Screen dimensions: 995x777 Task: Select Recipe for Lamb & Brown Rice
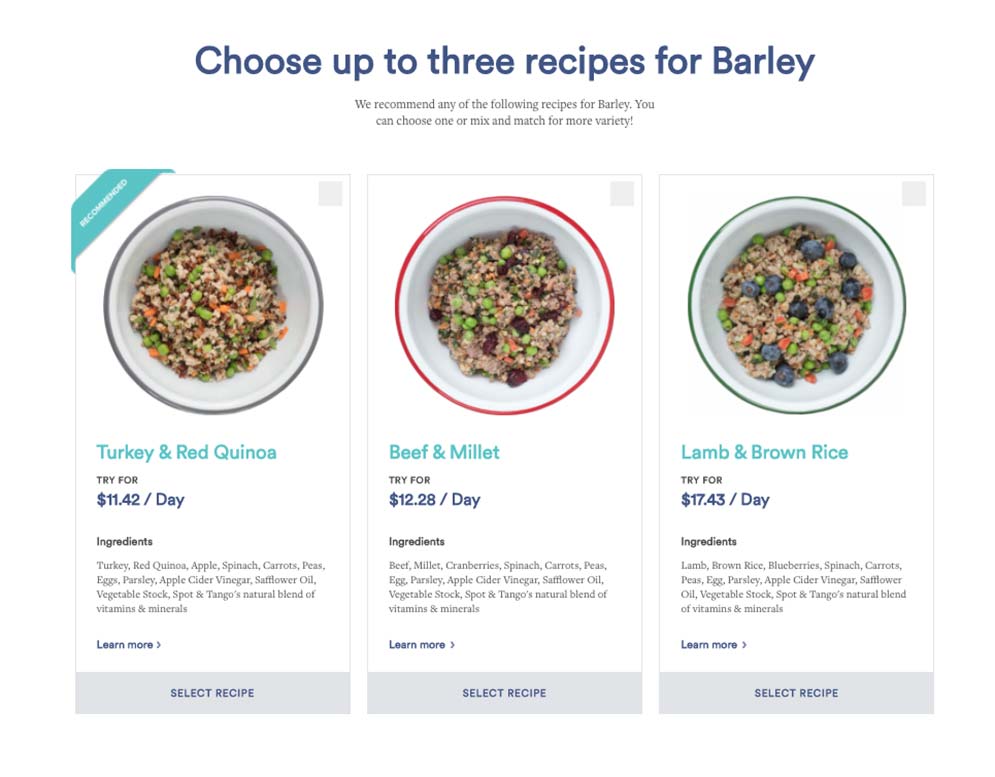coord(796,693)
